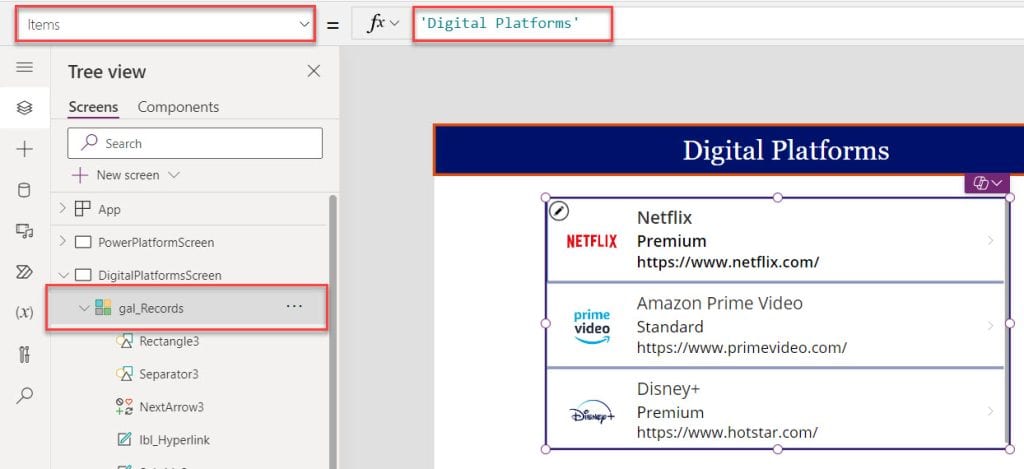1024x469 pixels.
Task: Click the https://www.hotstar.com/ link
Action: pos(727,432)
